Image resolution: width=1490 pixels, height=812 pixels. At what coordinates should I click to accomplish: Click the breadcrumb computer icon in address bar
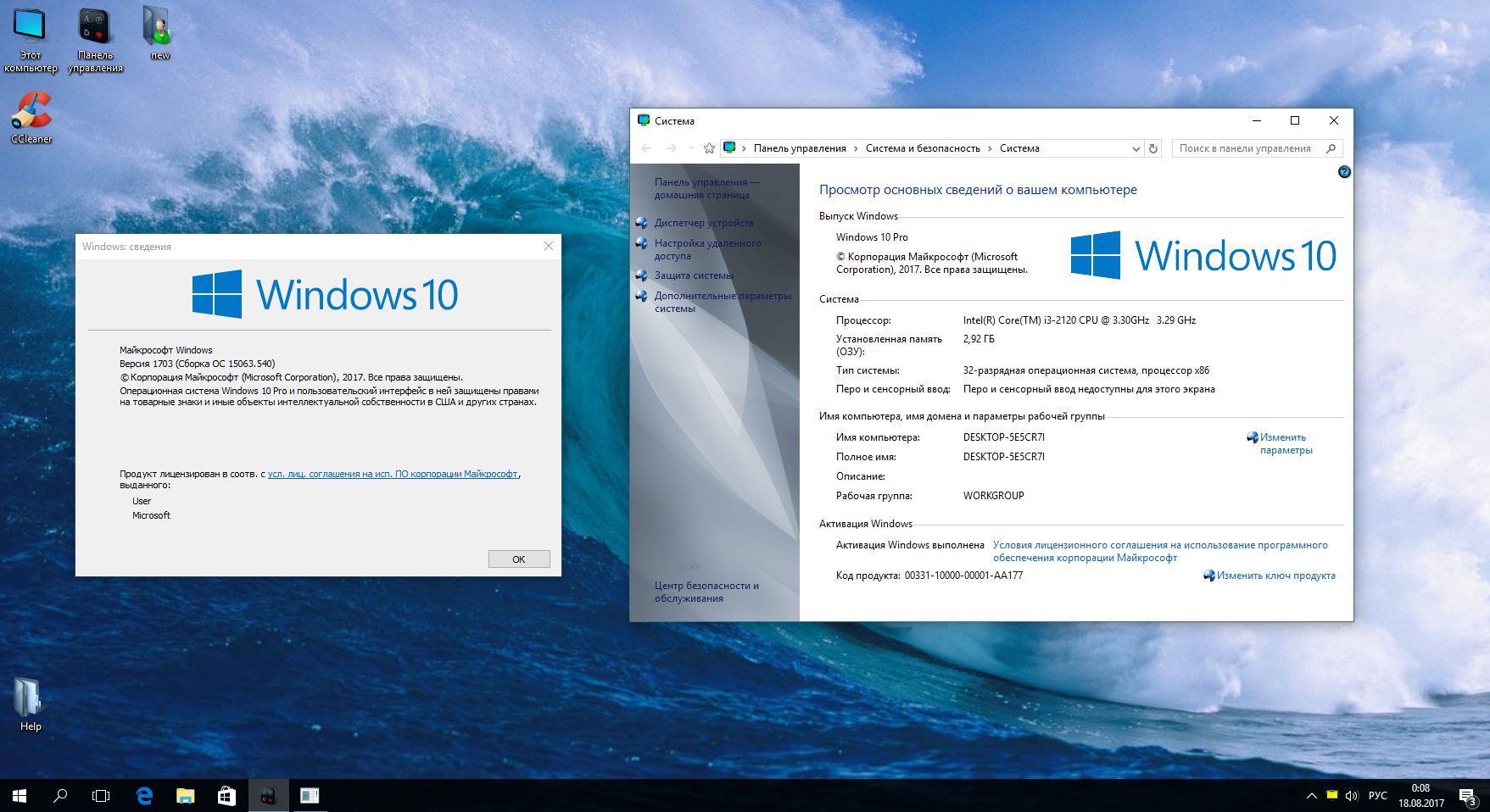pyautogui.click(x=729, y=148)
